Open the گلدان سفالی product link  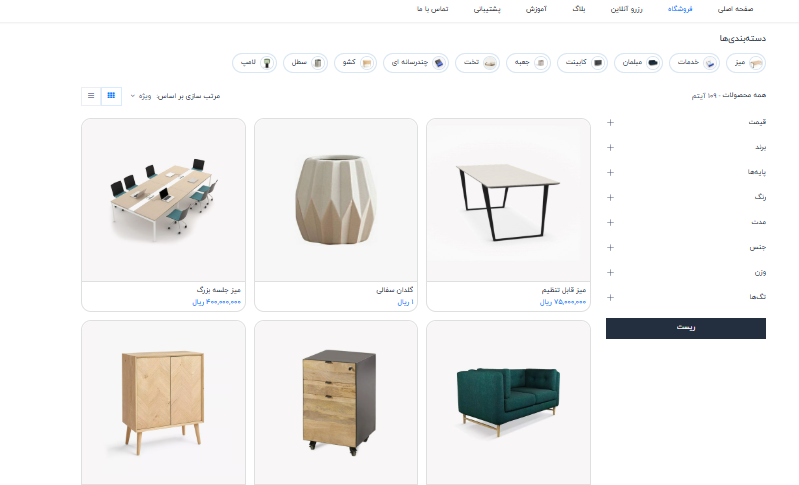(394, 290)
